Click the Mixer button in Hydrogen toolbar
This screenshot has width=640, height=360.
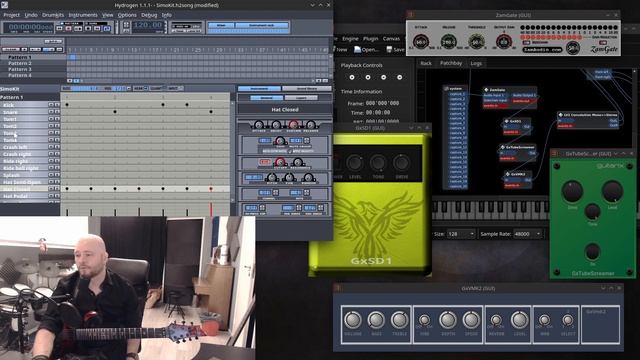click(x=221, y=25)
